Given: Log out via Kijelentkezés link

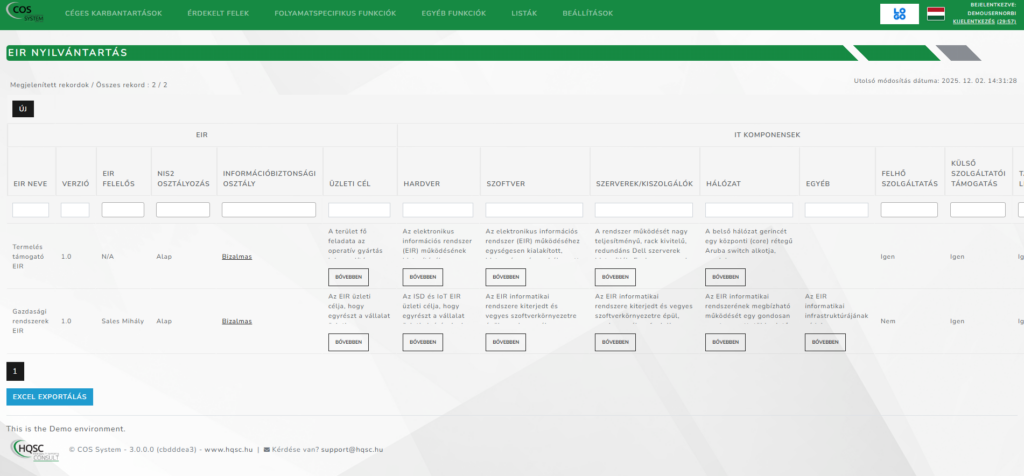Looking at the screenshot, I should (x=974, y=22).
